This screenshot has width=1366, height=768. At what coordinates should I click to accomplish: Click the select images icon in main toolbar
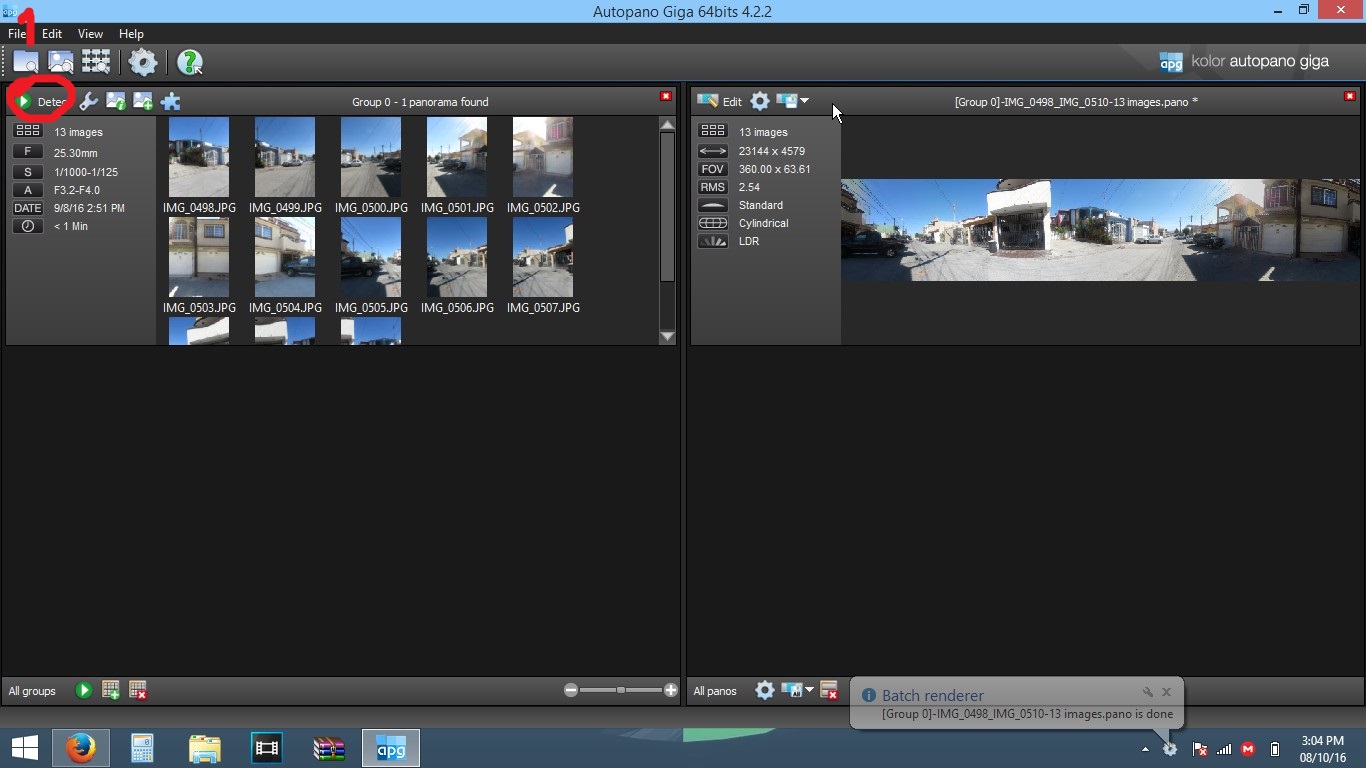[x=61, y=62]
